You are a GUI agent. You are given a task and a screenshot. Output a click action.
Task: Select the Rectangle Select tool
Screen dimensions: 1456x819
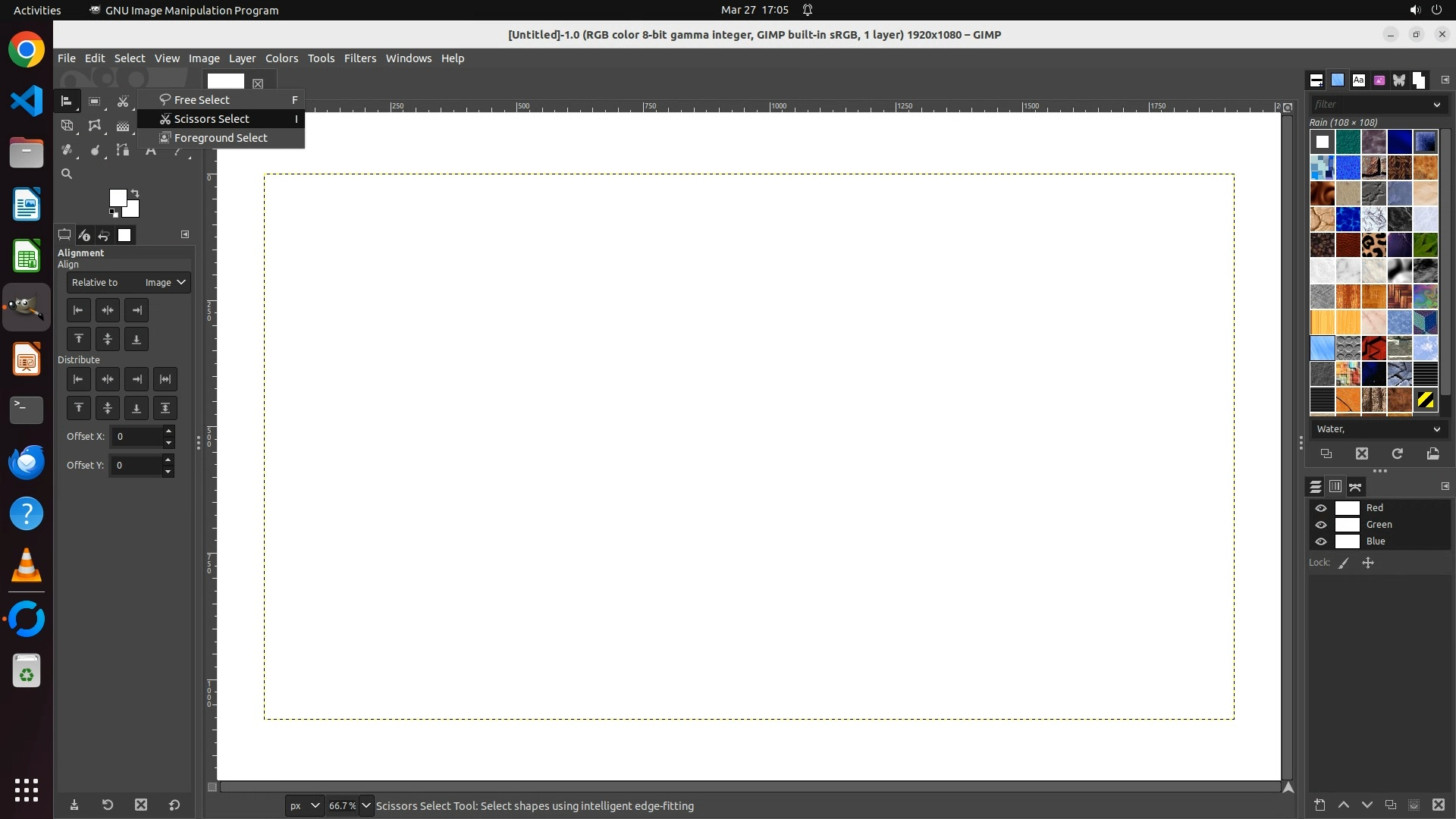pos(94,101)
